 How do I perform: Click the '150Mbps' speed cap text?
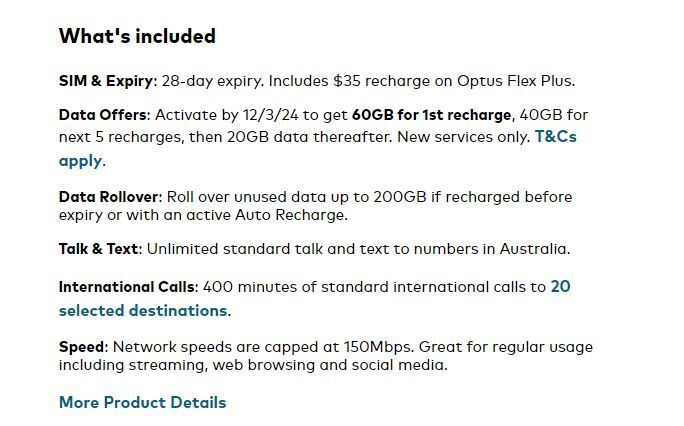pos(378,347)
